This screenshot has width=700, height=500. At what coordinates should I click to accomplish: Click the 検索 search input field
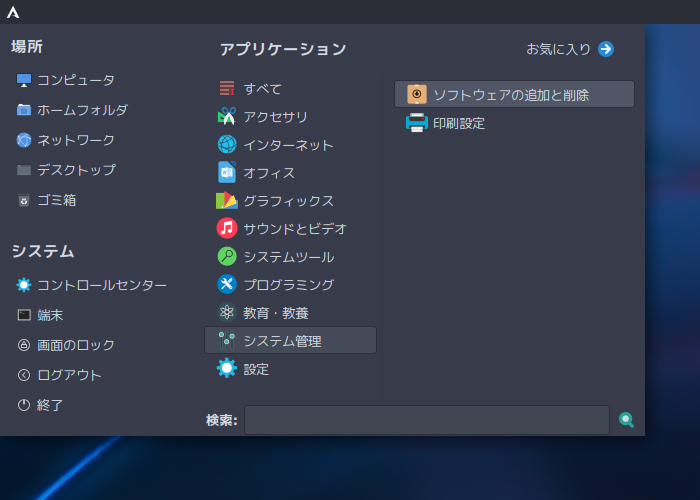point(427,420)
